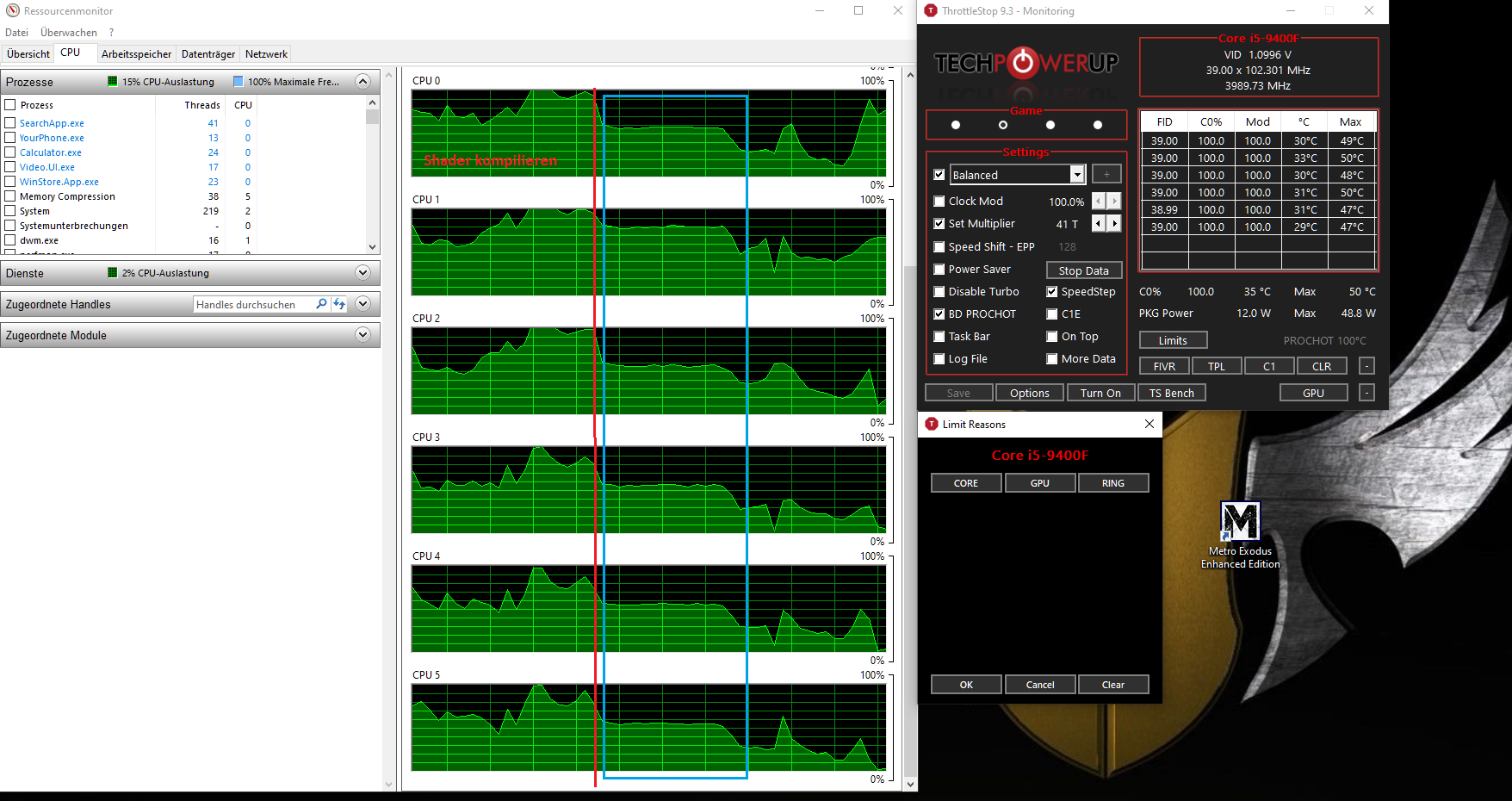Viewport: 1512px width, 801px height.
Task: Open the Überwachen menu
Action: coord(69,32)
